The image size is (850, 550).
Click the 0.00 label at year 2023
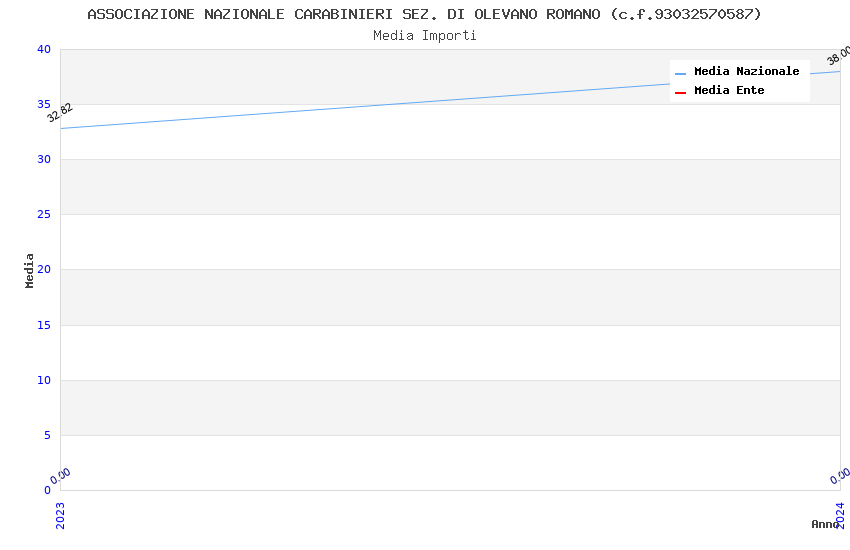coord(60,476)
